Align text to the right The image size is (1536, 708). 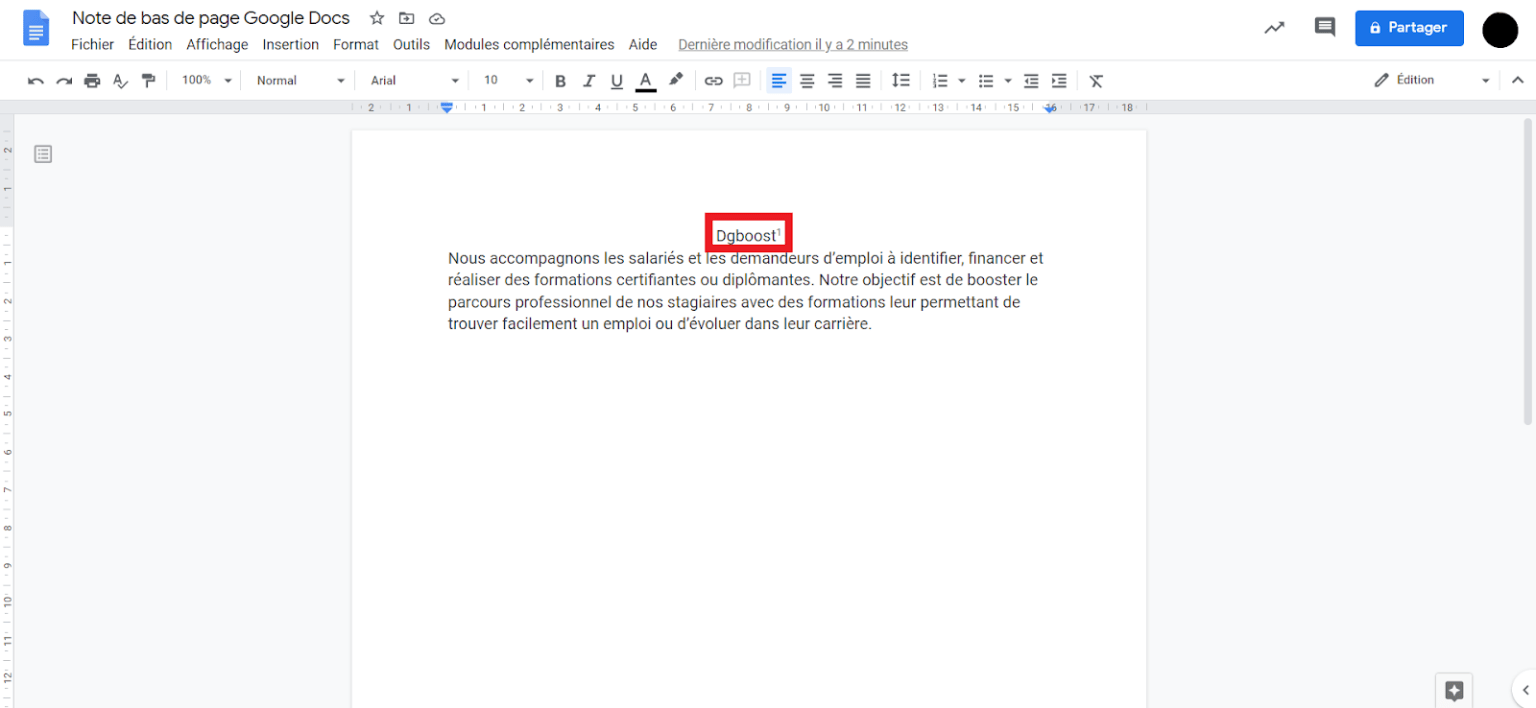(x=835, y=81)
